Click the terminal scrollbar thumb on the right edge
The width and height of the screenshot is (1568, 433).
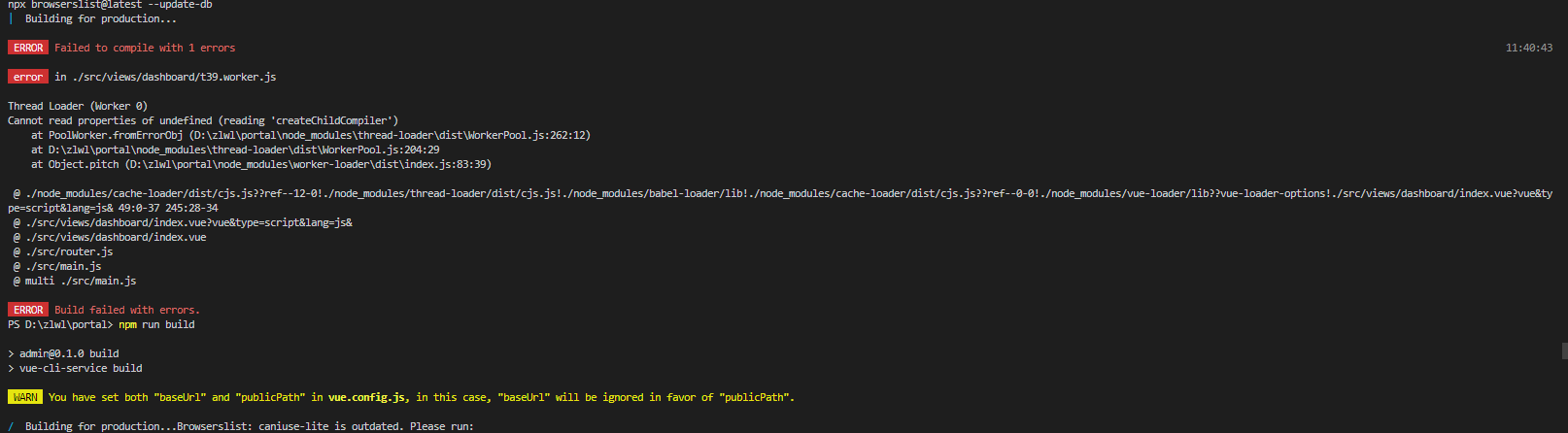pos(1563,350)
